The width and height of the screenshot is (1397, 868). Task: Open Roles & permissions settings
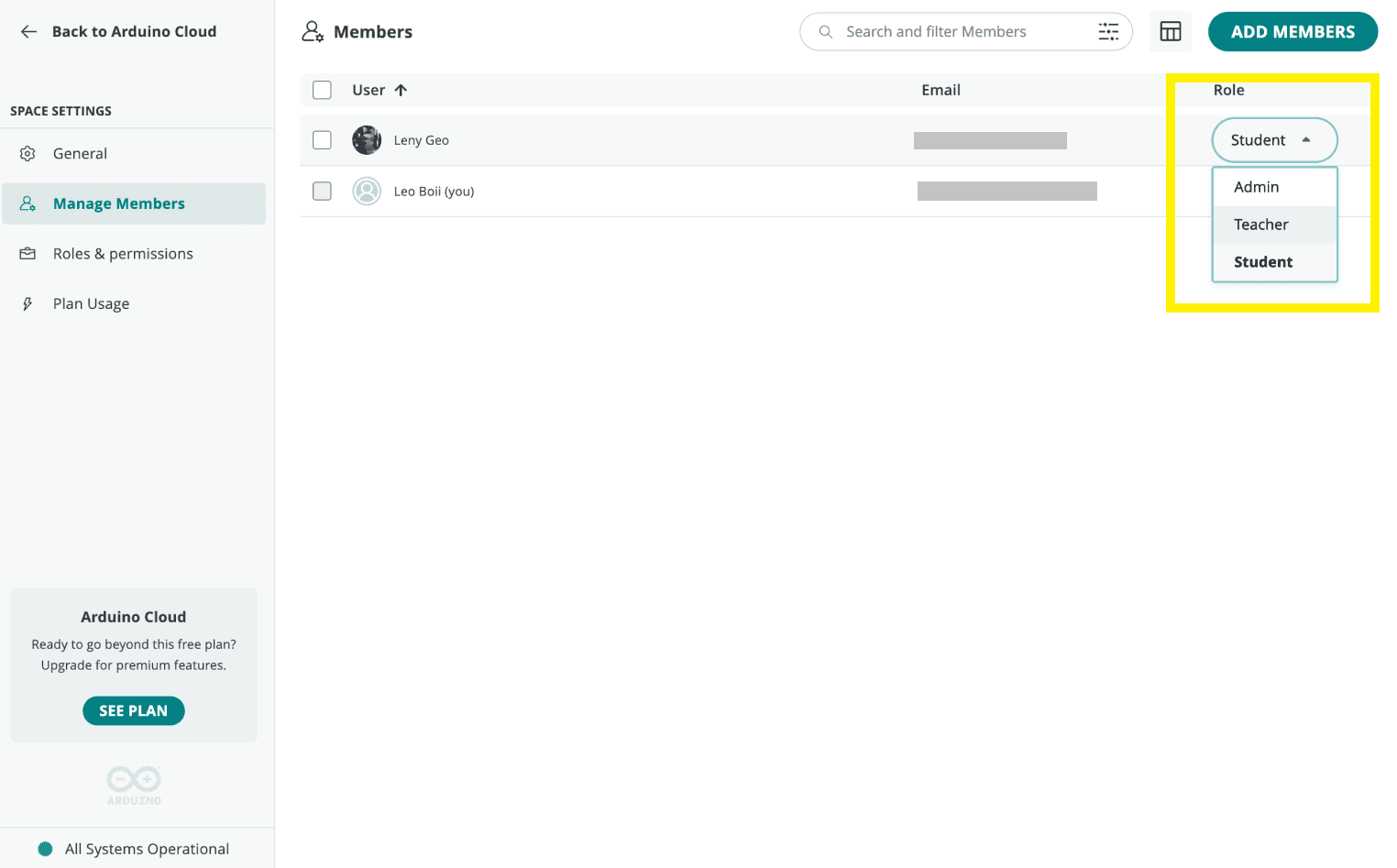[123, 254]
